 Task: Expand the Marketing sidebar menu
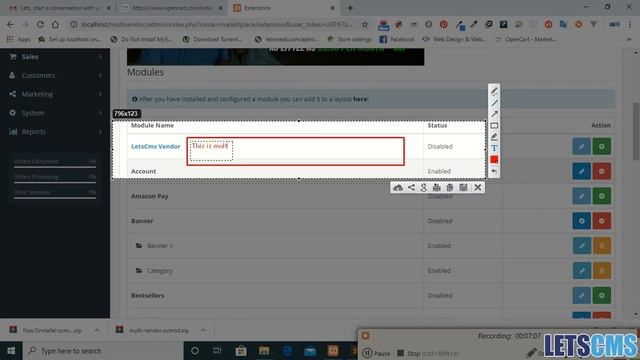click(x=55, y=94)
